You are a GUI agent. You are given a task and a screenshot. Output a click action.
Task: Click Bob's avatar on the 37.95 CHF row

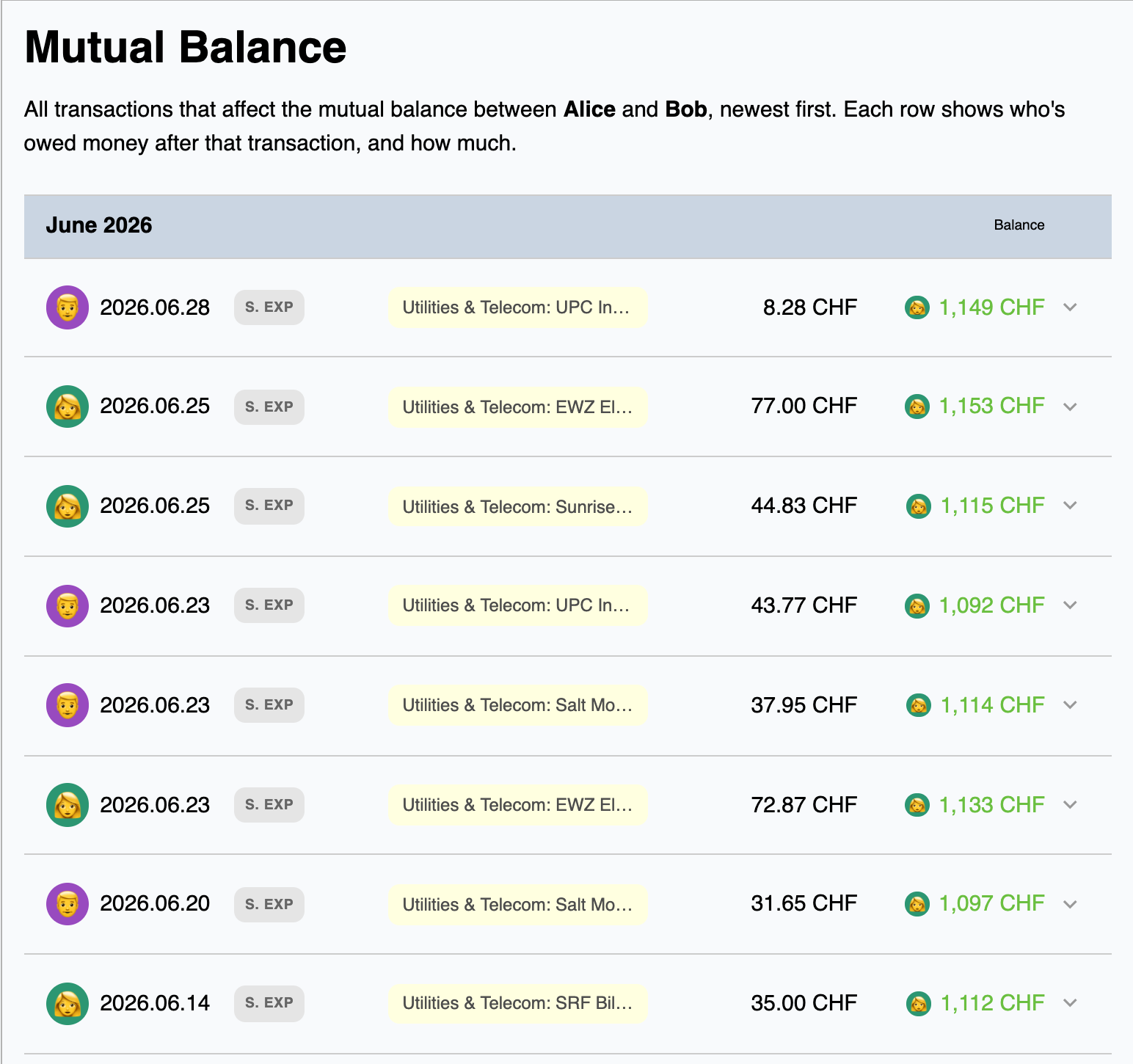(x=68, y=705)
